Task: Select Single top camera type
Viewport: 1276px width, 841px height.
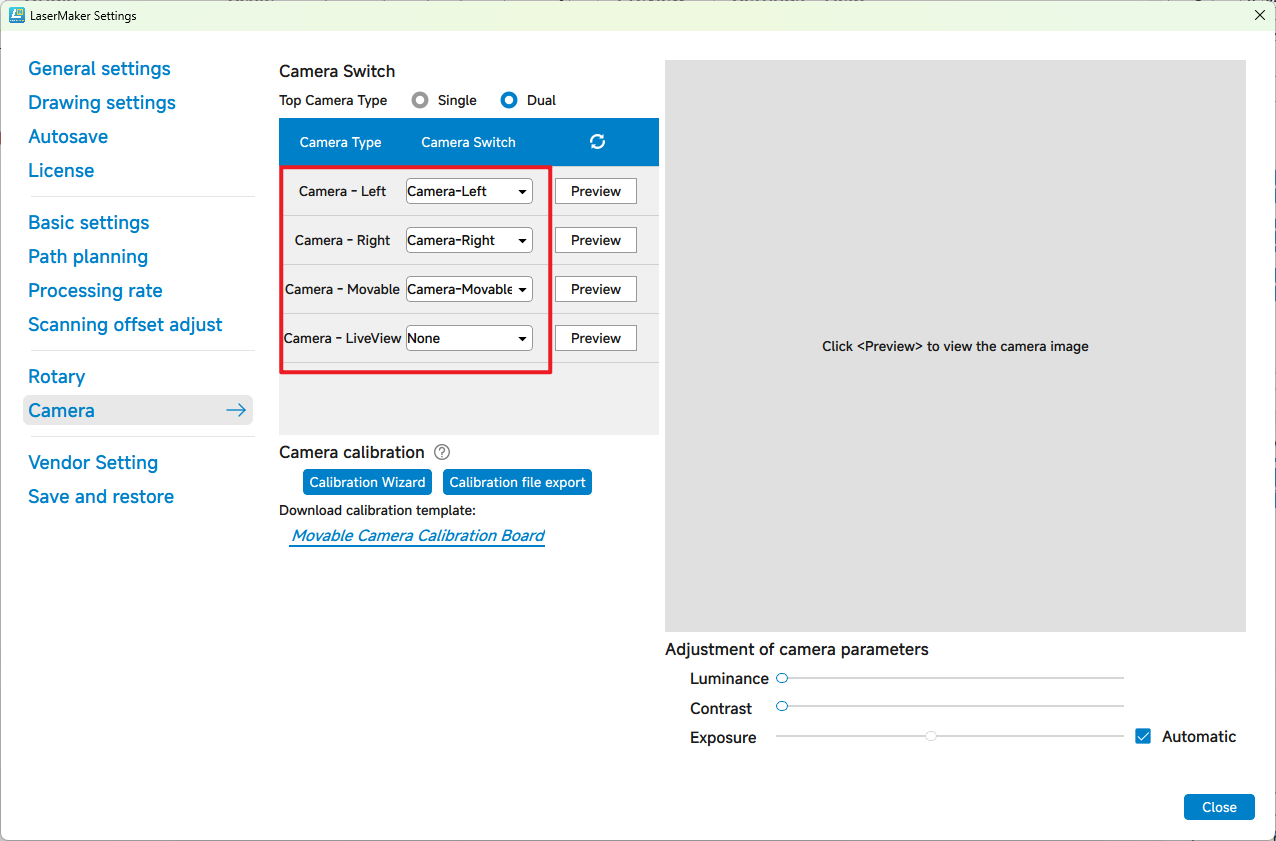Action: click(x=420, y=100)
